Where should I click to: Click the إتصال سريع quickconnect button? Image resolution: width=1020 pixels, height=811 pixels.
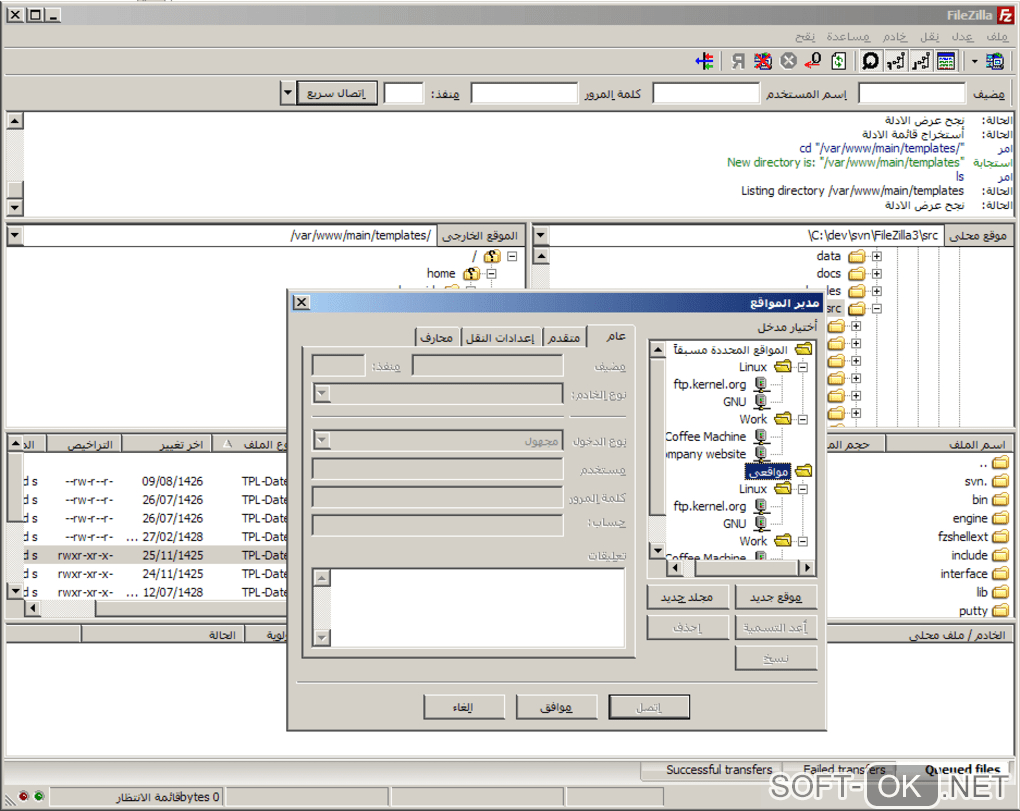tap(336, 94)
